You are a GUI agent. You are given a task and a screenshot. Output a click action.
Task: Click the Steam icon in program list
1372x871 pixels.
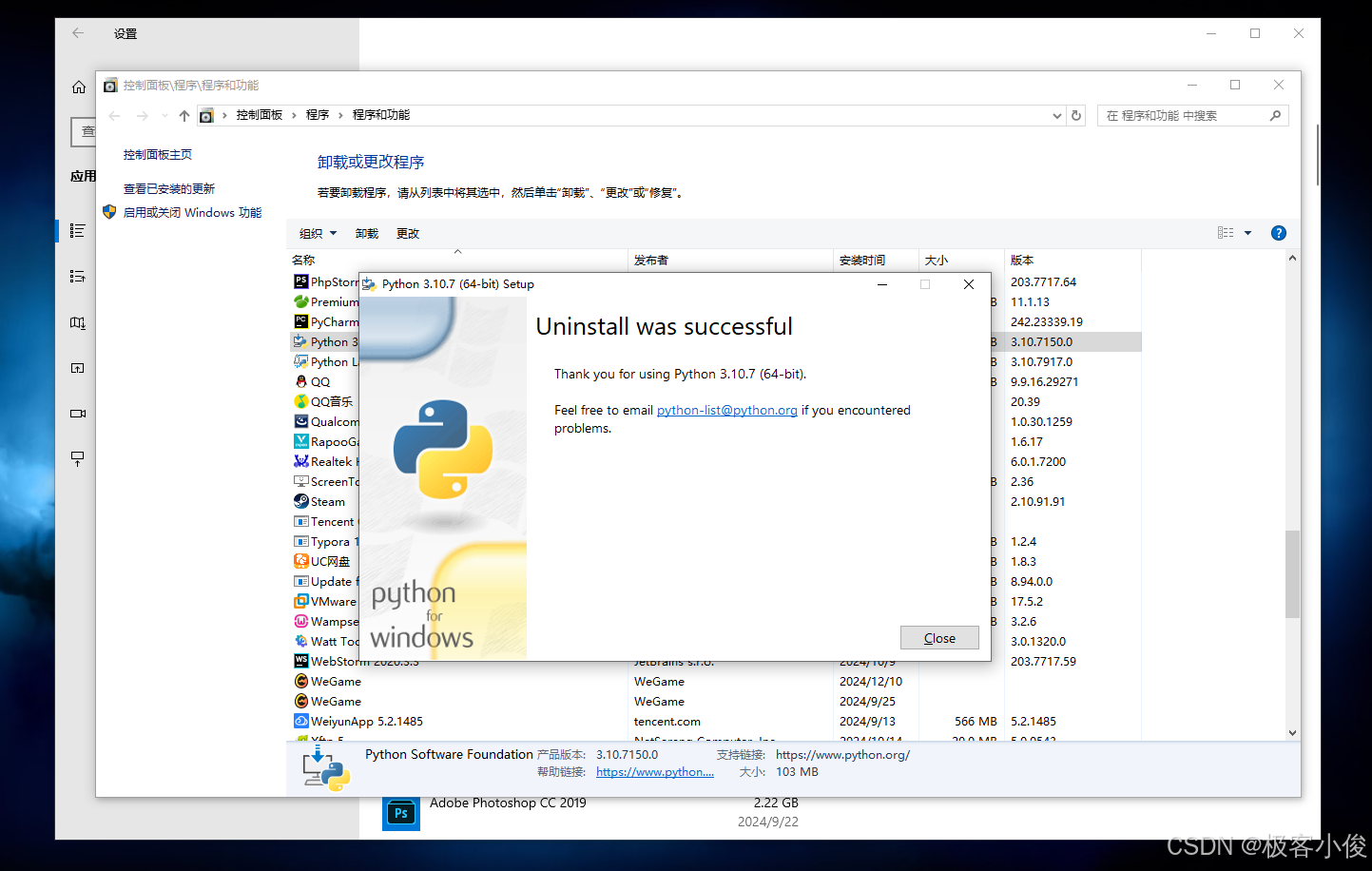click(300, 501)
